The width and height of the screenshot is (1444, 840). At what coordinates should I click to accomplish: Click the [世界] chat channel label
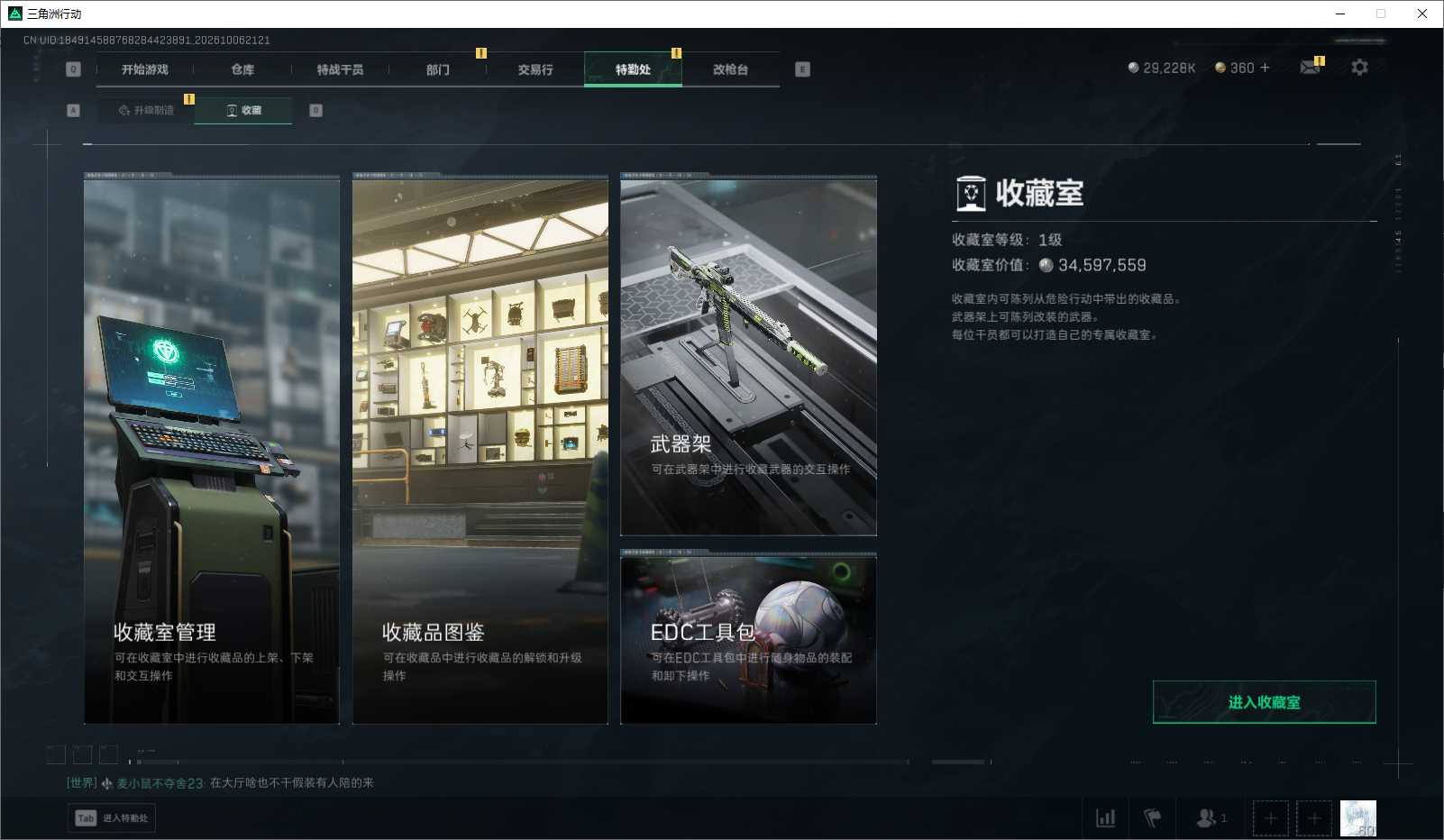(82, 783)
